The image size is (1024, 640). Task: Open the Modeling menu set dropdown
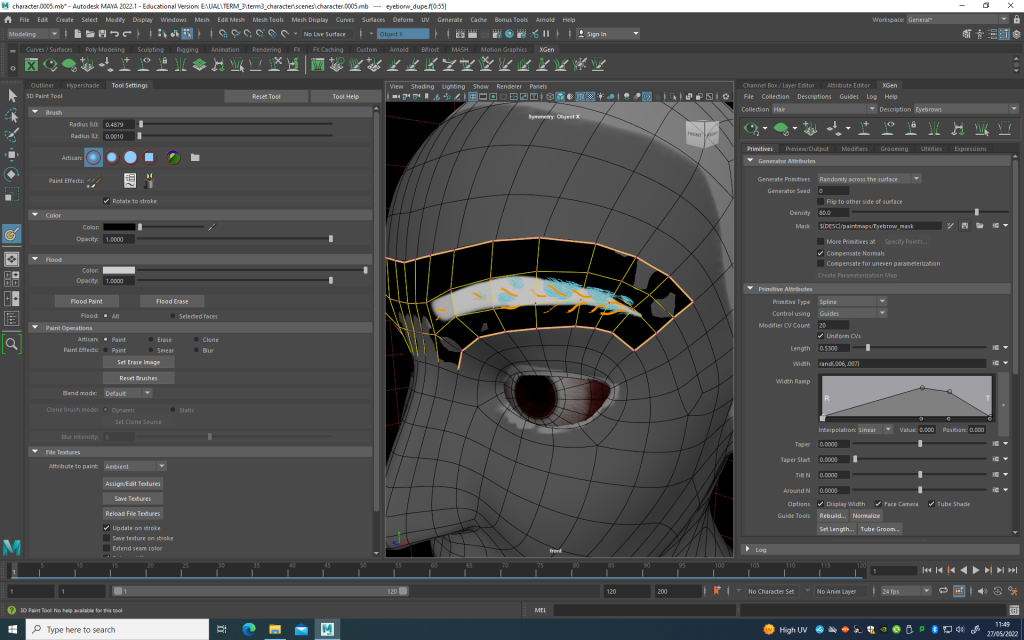click(x=33, y=34)
